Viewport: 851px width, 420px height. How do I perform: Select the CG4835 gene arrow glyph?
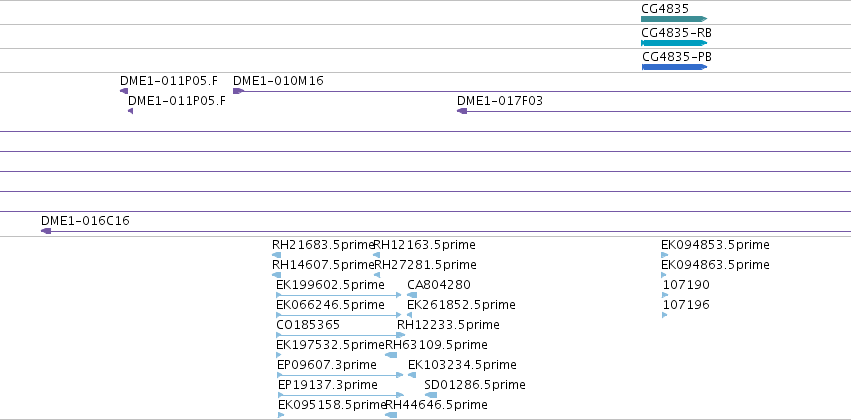[x=674, y=19]
